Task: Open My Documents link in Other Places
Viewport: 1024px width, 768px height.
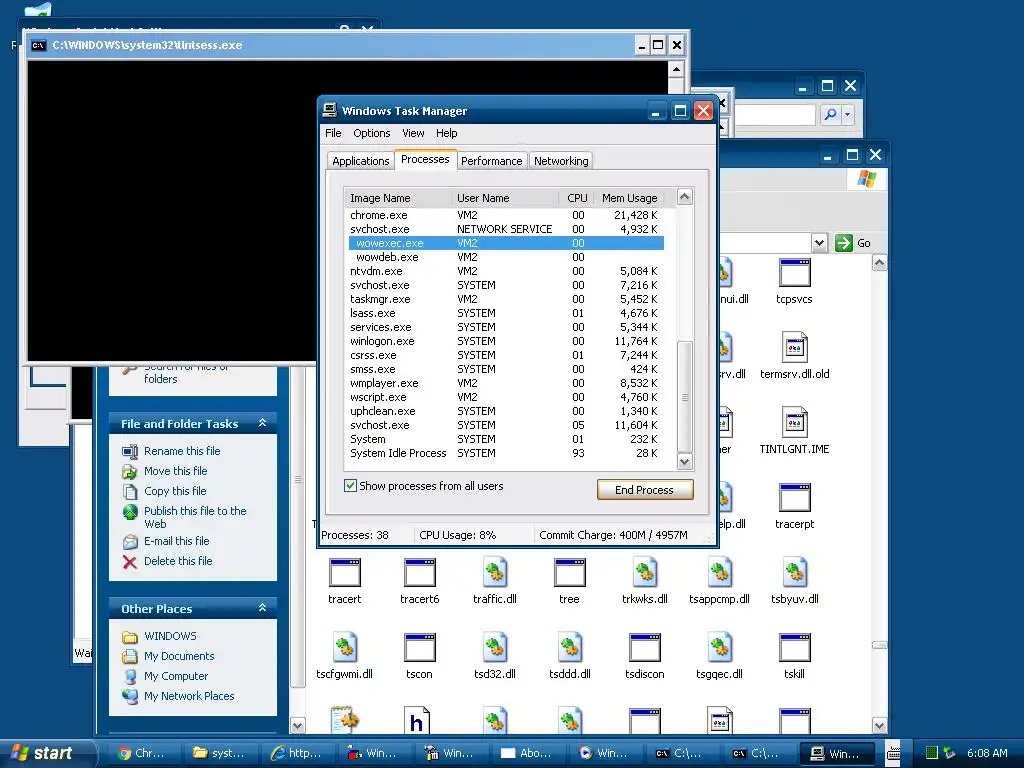Action: click(179, 656)
